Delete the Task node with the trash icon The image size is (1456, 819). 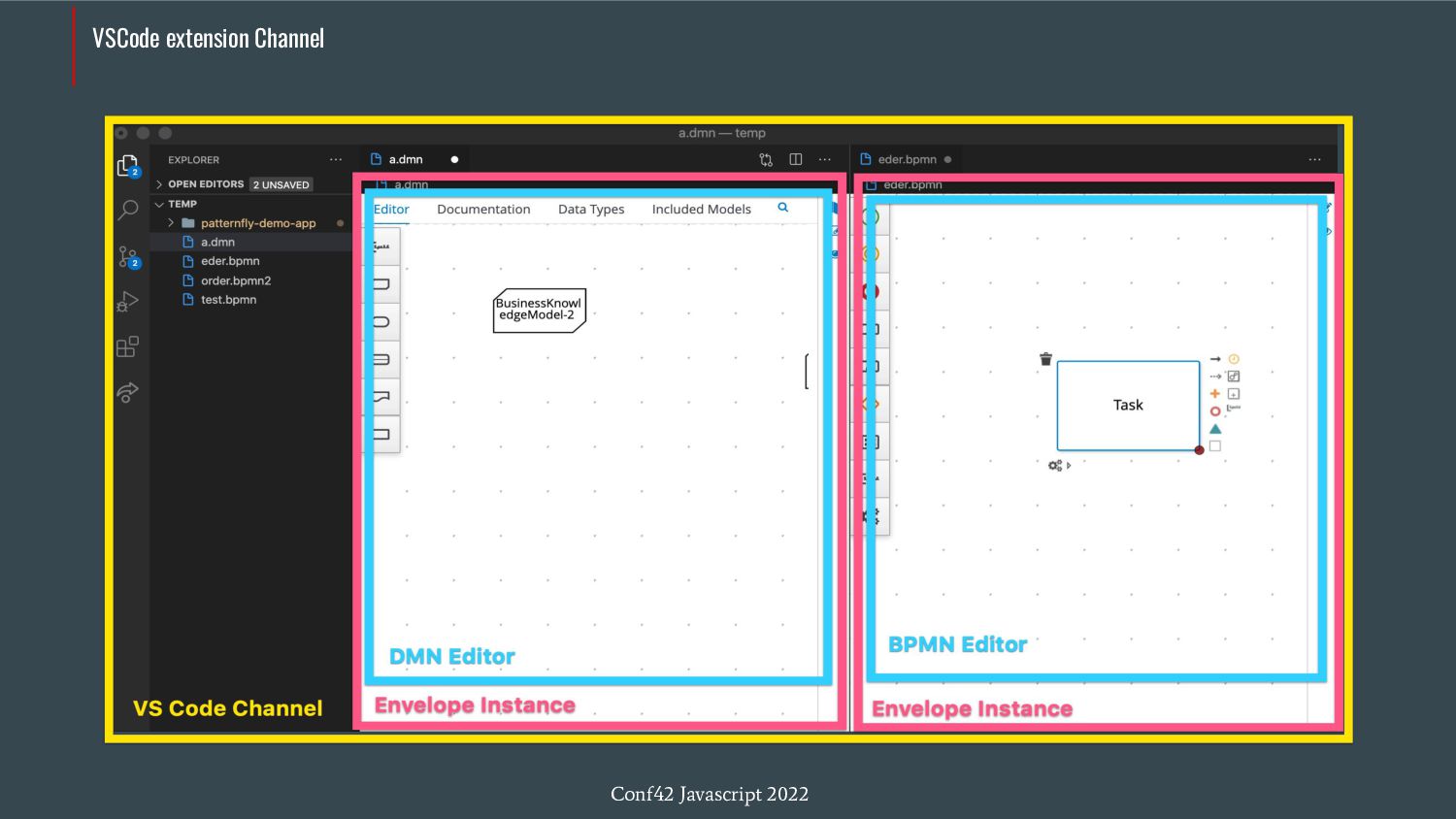pyautogui.click(x=1045, y=359)
